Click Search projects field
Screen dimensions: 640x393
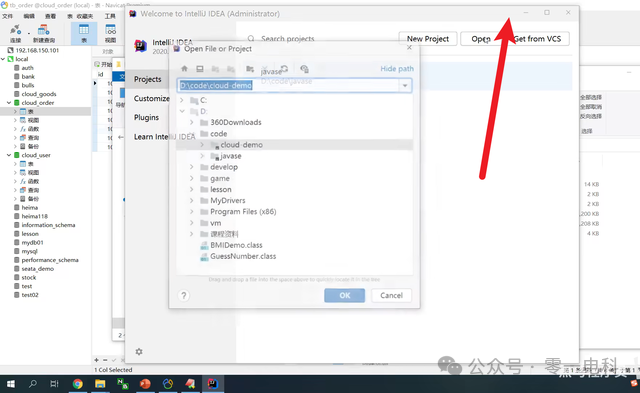287,39
